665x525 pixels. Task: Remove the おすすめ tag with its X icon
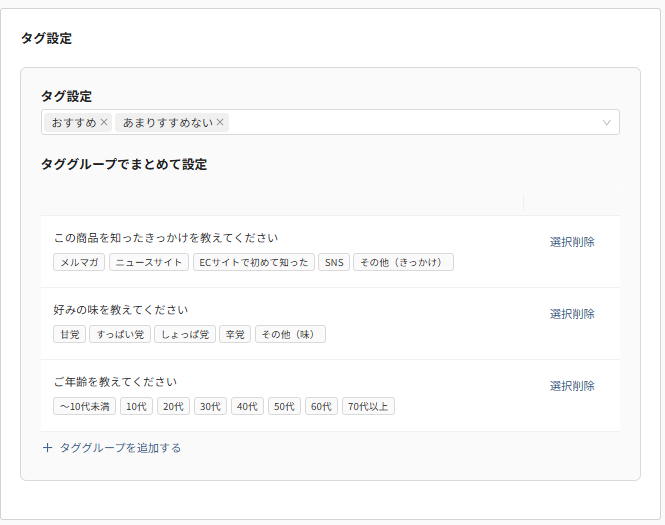pos(104,123)
